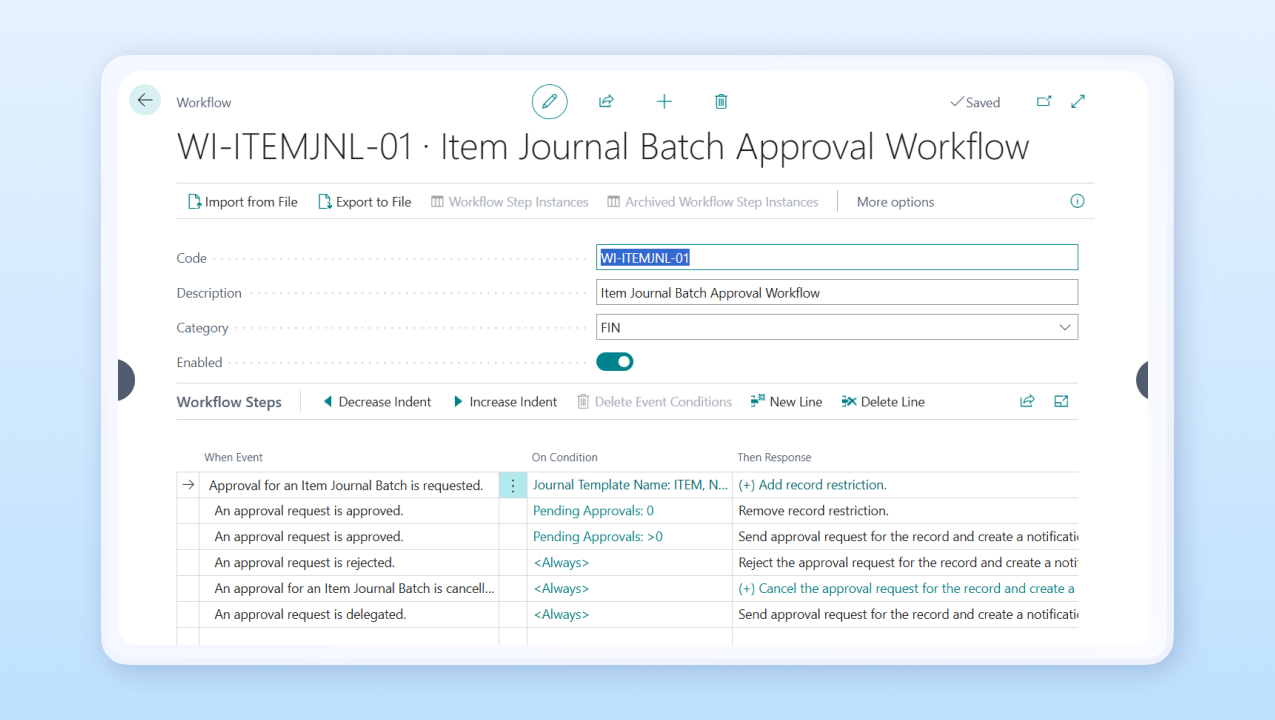
Task: Click Import from File
Action: point(242,201)
